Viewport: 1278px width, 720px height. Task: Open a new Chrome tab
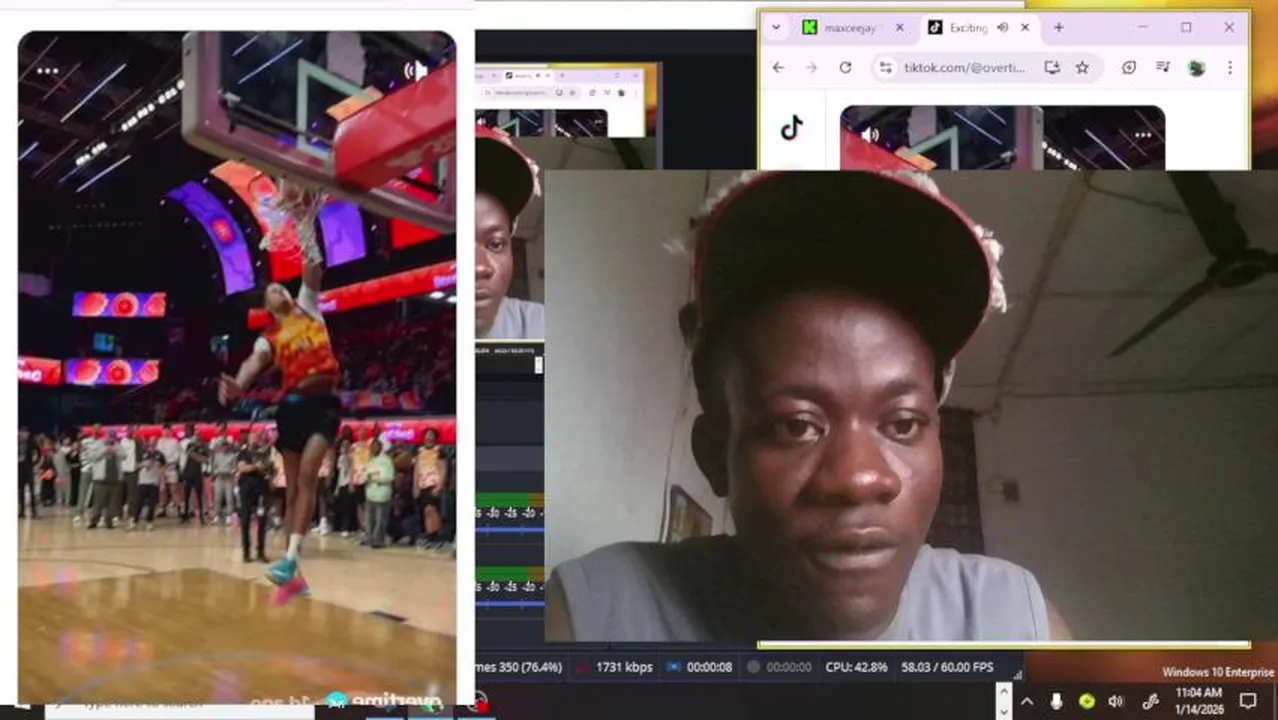[x=1058, y=28]
